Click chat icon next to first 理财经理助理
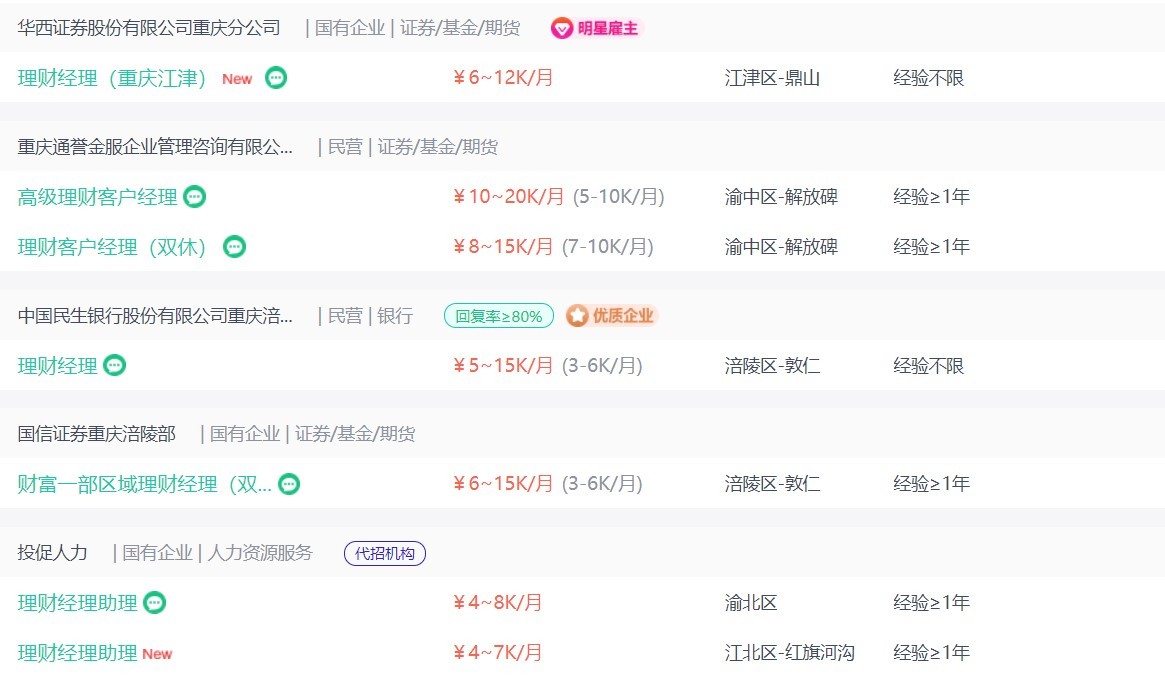 tap(155, 602)
